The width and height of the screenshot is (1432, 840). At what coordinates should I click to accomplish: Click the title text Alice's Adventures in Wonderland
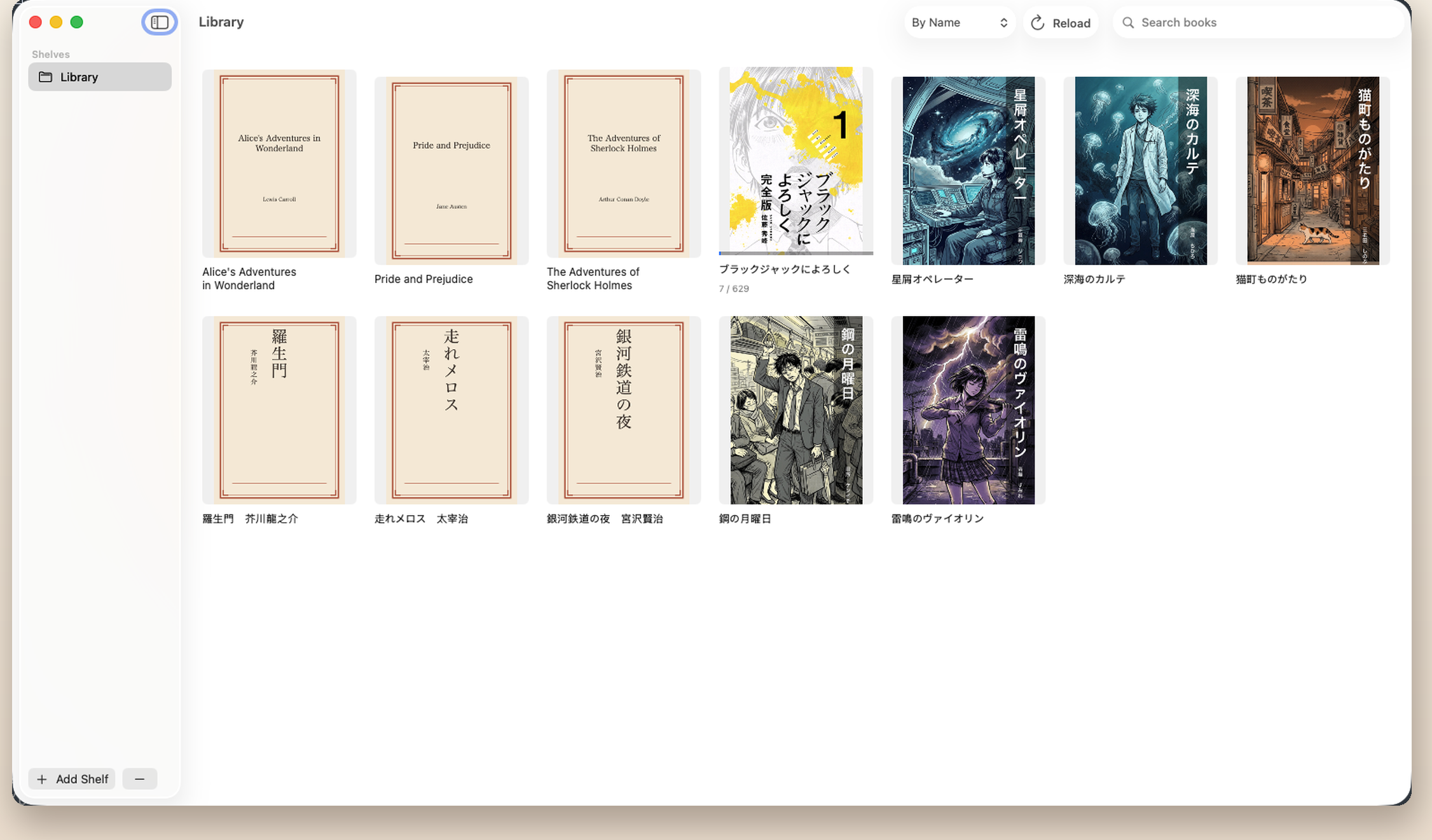(x=249, y=279)
